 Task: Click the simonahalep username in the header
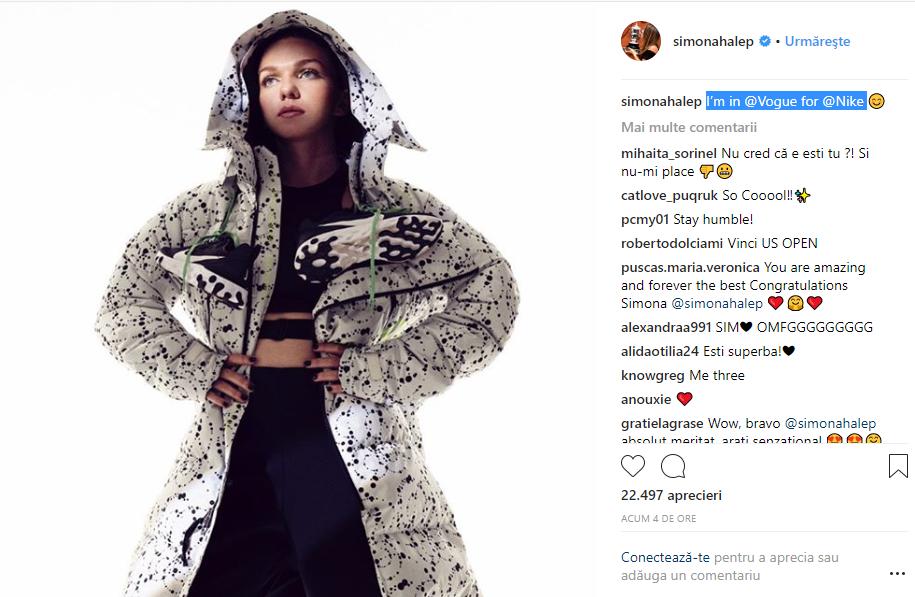[713, 41]
